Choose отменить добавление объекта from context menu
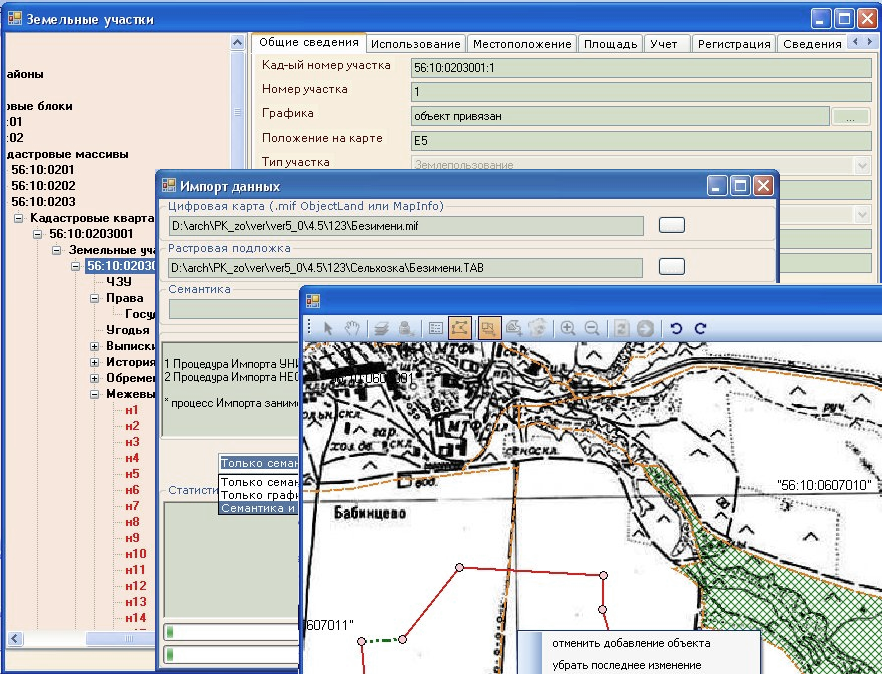Screen dimensions: 882x674 (x=631, y=643)
